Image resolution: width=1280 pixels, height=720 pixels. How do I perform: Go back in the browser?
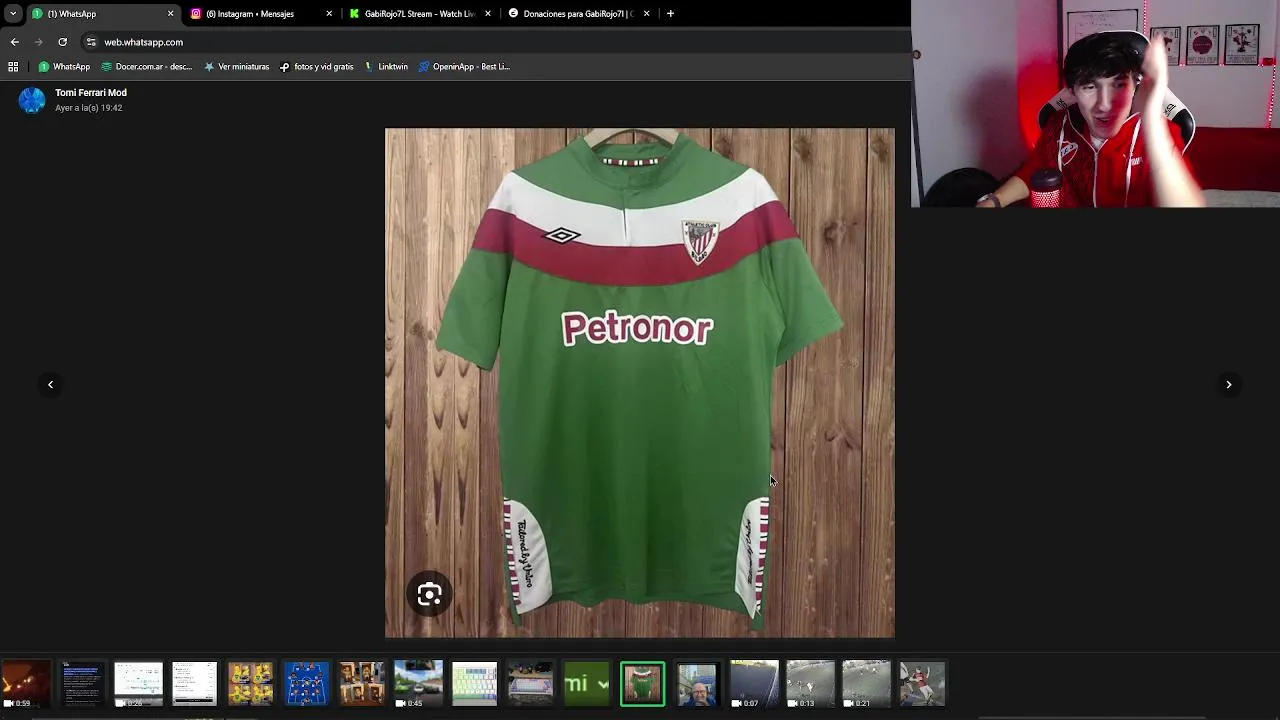point(14,42)
